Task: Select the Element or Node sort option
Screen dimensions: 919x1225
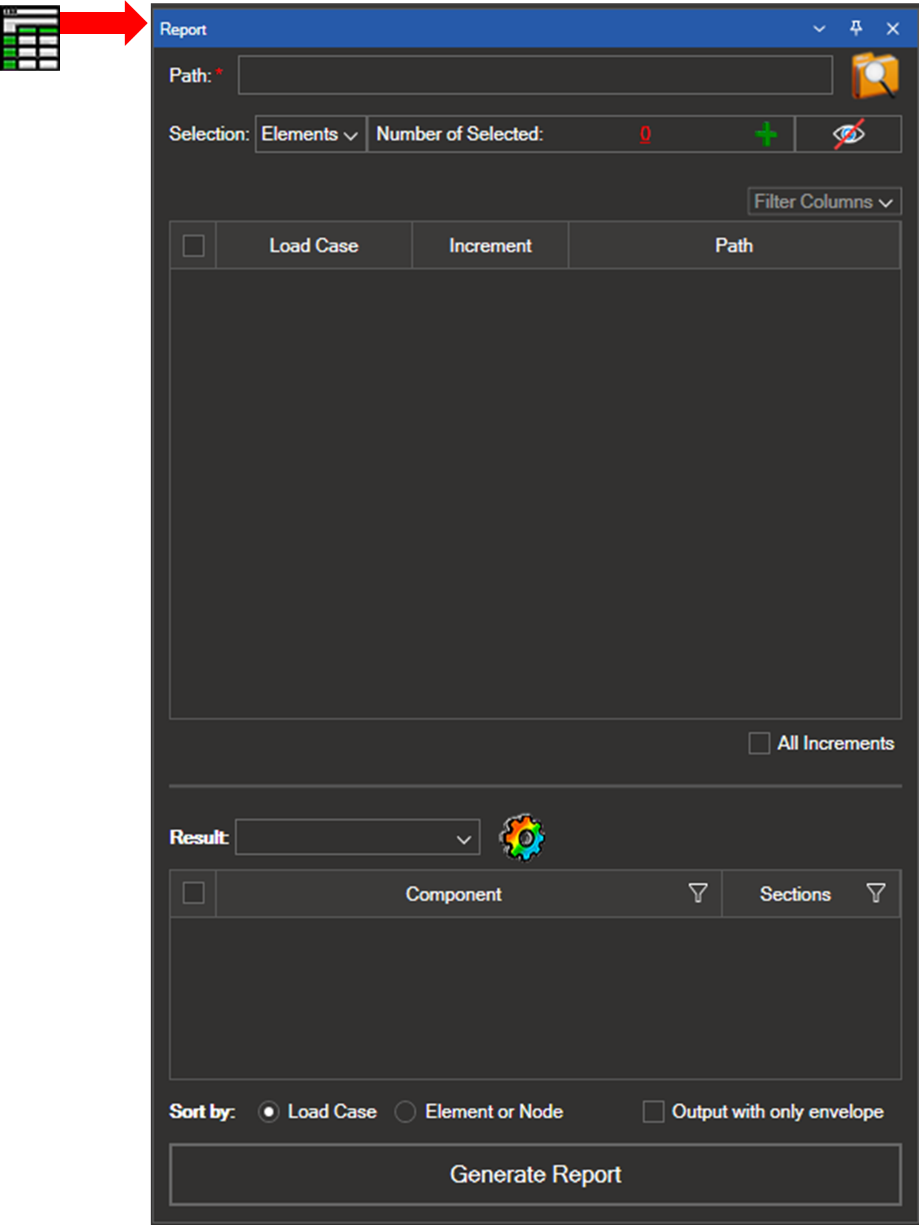Action: coord(405,1112)
